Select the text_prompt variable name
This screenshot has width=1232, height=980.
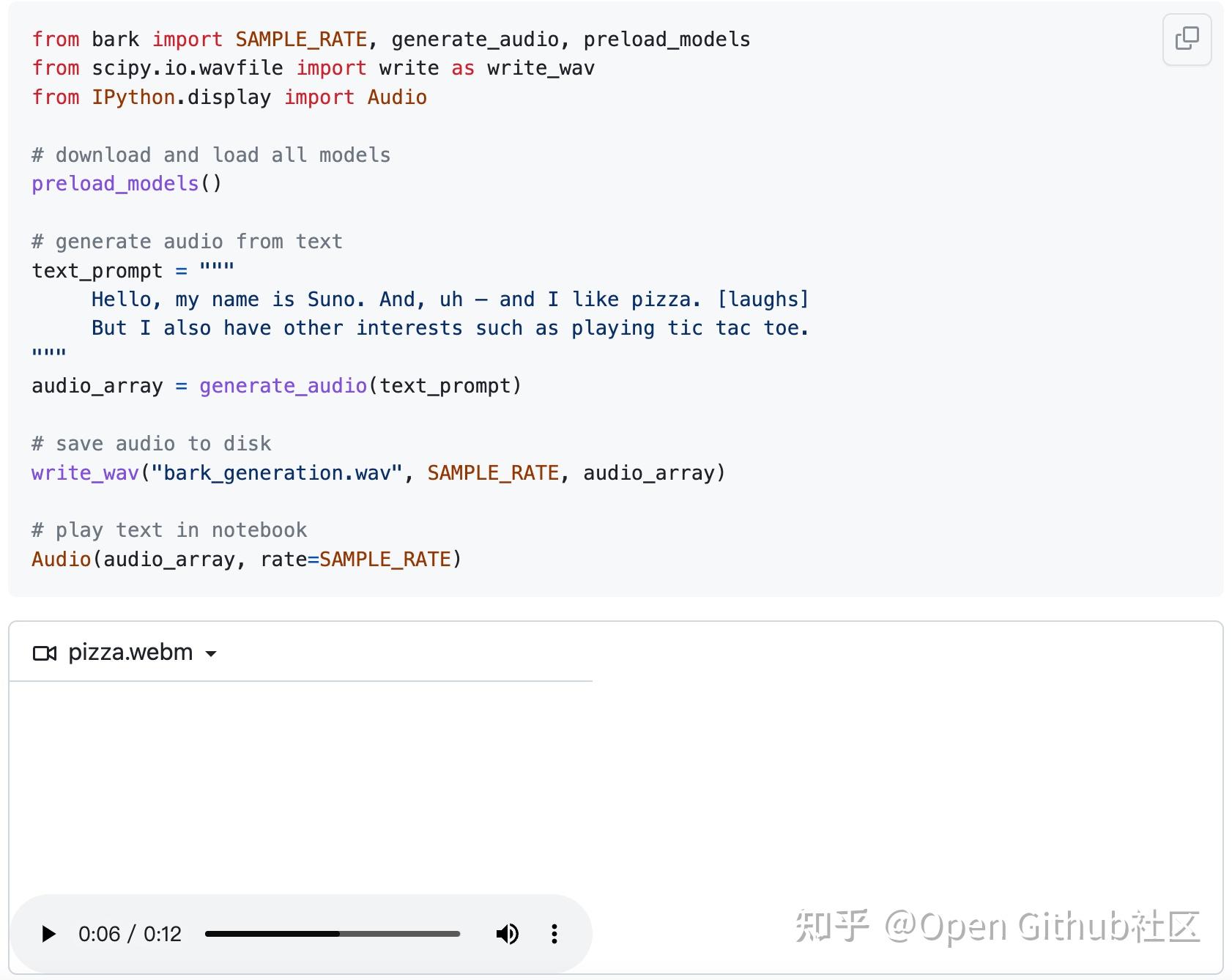pos(94,270)
